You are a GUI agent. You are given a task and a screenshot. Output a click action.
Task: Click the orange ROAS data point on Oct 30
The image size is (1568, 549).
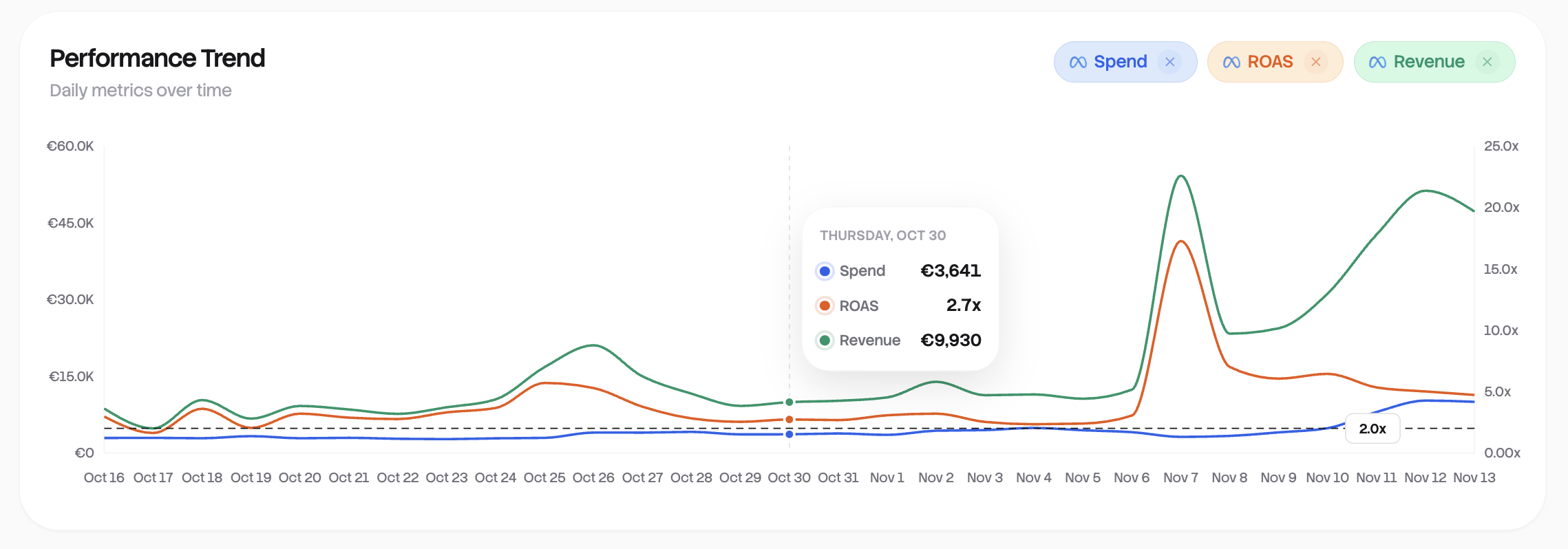pos(790,420)
